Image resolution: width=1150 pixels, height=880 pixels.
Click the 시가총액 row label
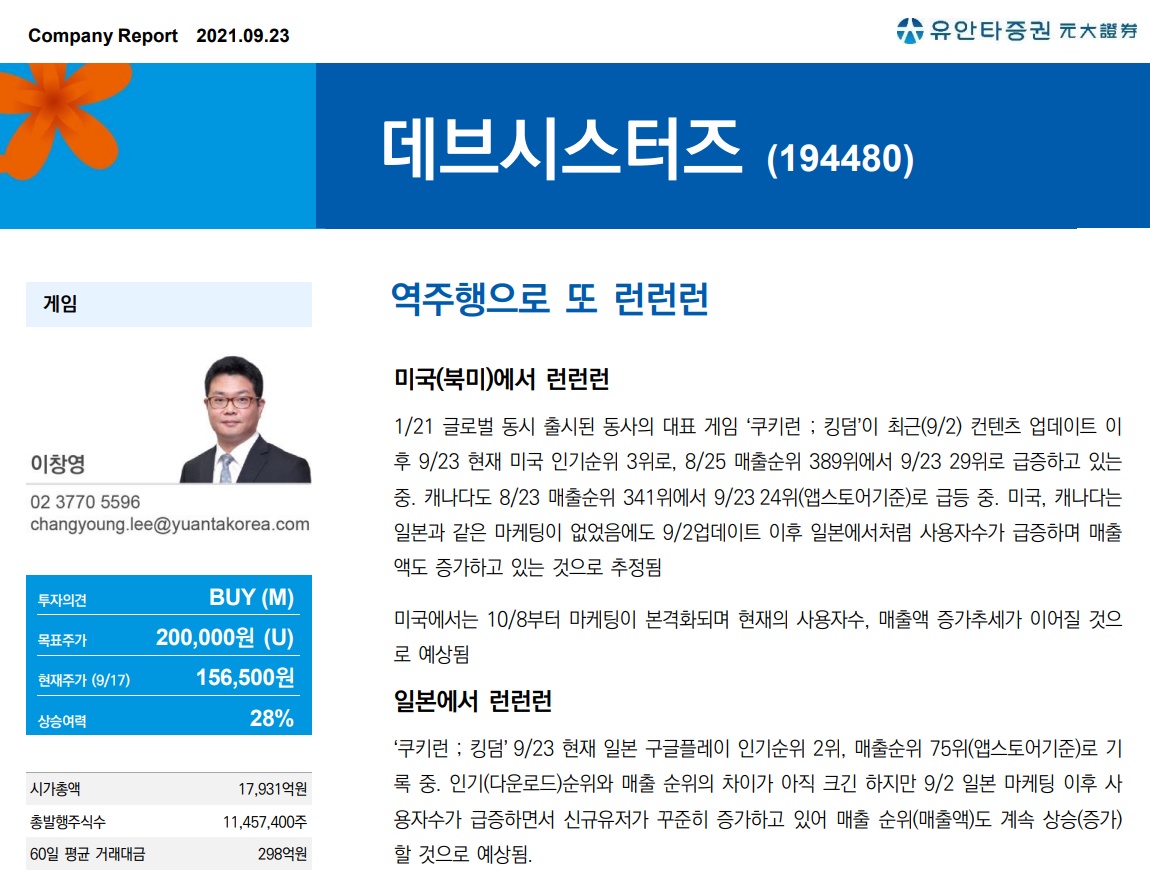tap(56, 788)
